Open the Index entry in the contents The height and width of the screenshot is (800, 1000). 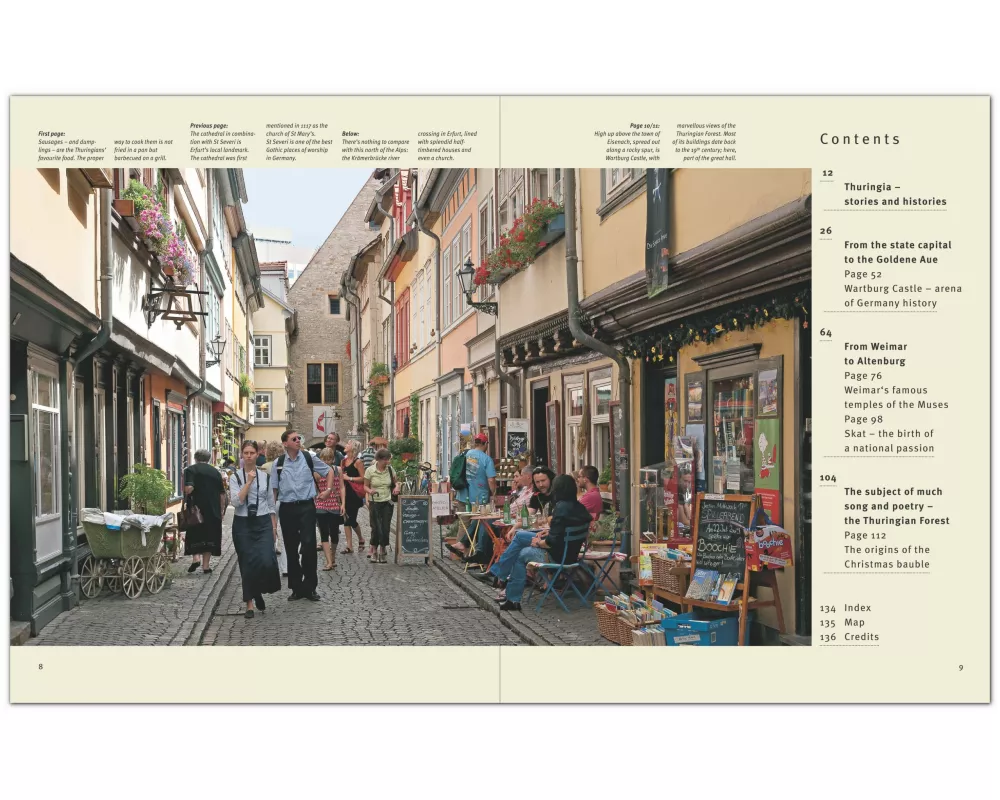(856, 608)
